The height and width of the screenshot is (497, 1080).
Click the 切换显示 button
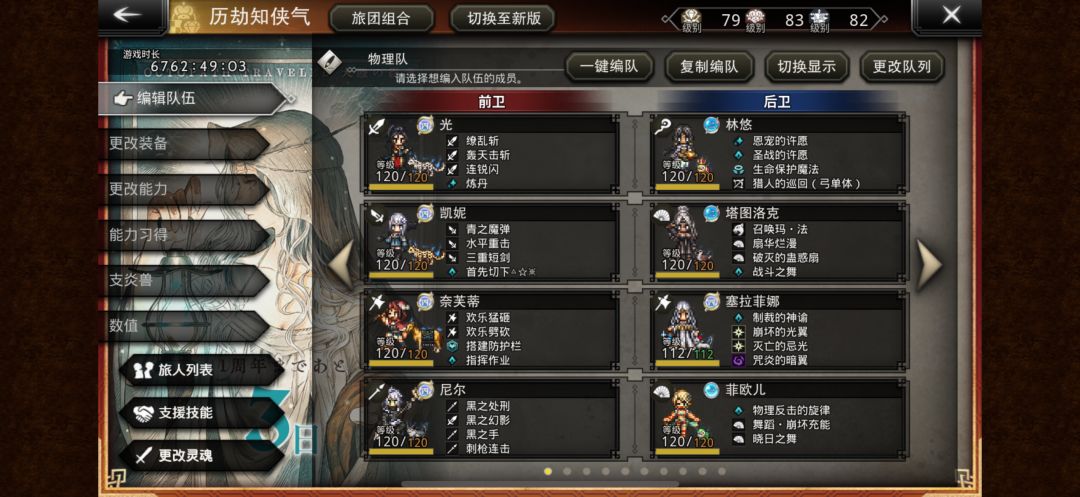click(x=807, y=67)
